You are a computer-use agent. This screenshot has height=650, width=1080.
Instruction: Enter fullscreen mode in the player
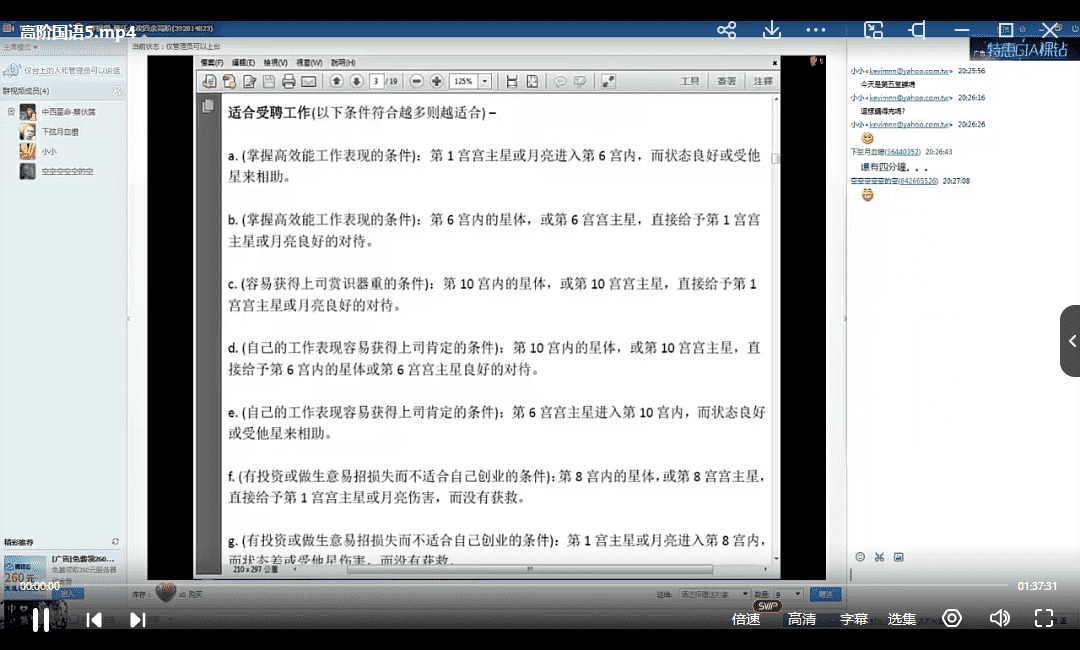tap(1043, 618)
